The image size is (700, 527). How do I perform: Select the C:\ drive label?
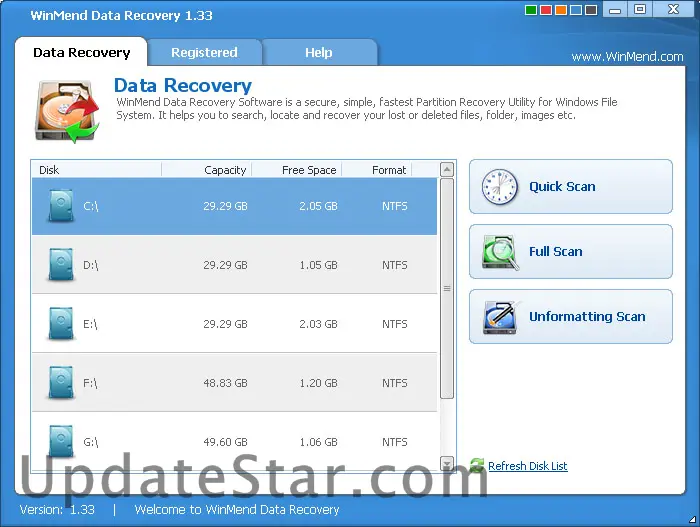pos(91,206)
